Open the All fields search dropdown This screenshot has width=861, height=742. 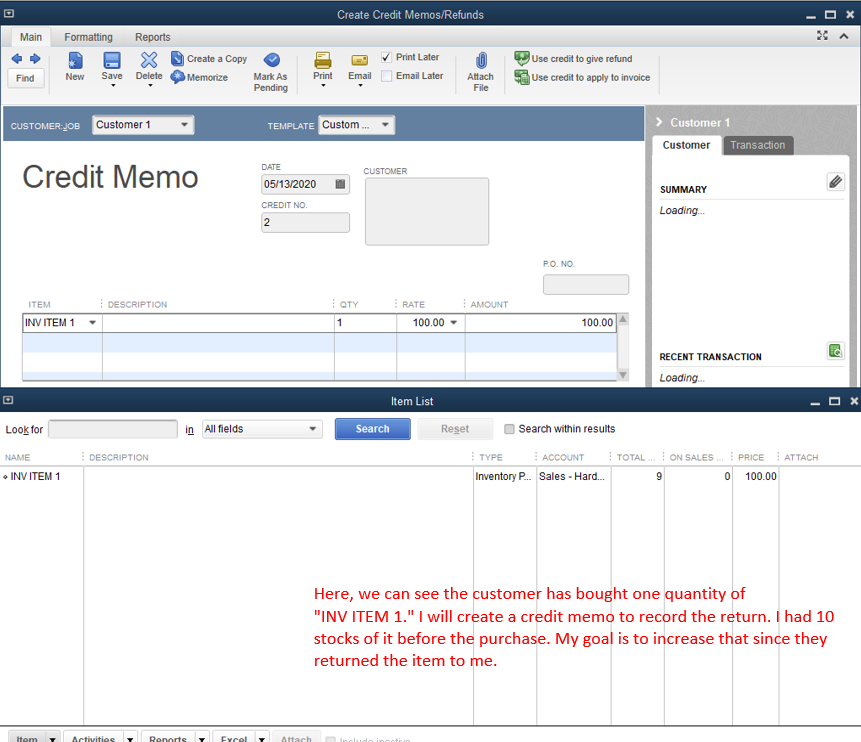[x=312, y=429]
